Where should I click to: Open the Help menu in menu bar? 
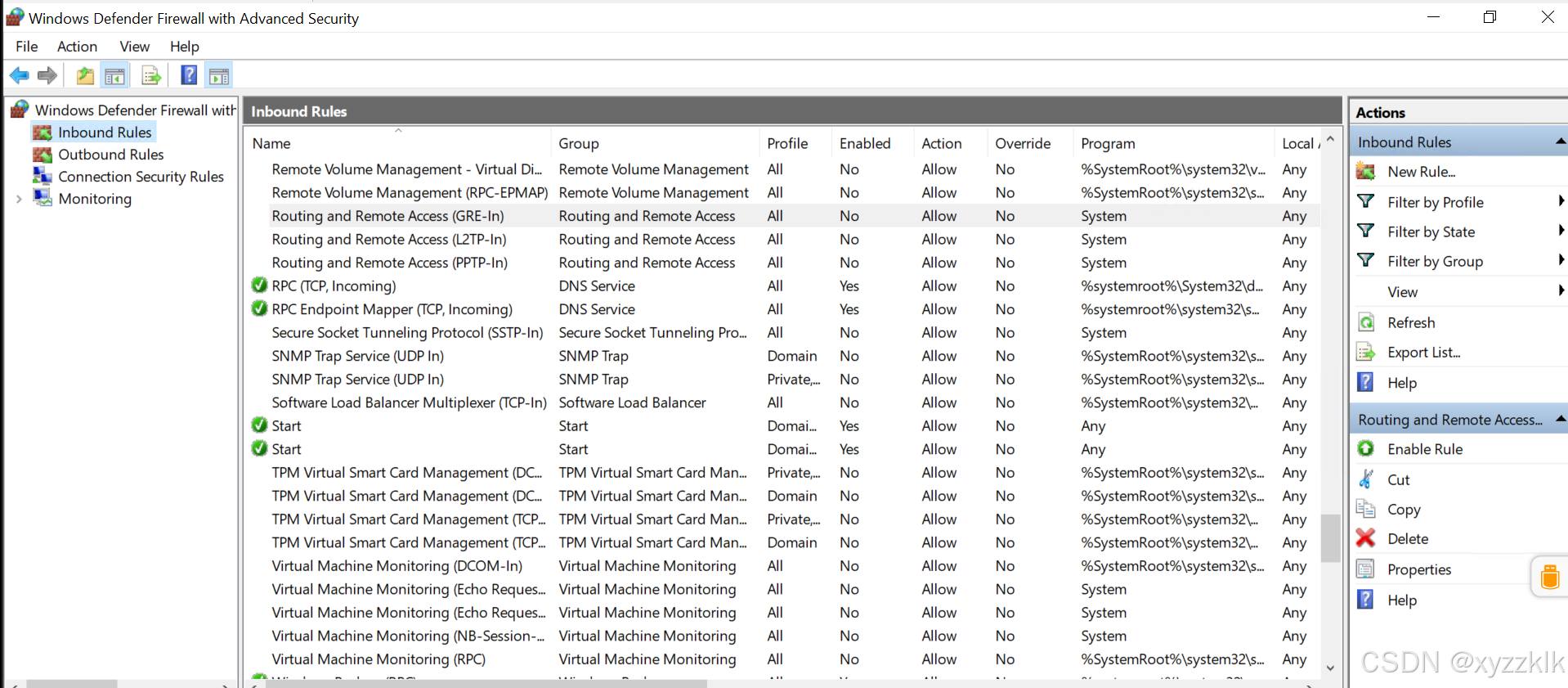[x=185, y=47]
